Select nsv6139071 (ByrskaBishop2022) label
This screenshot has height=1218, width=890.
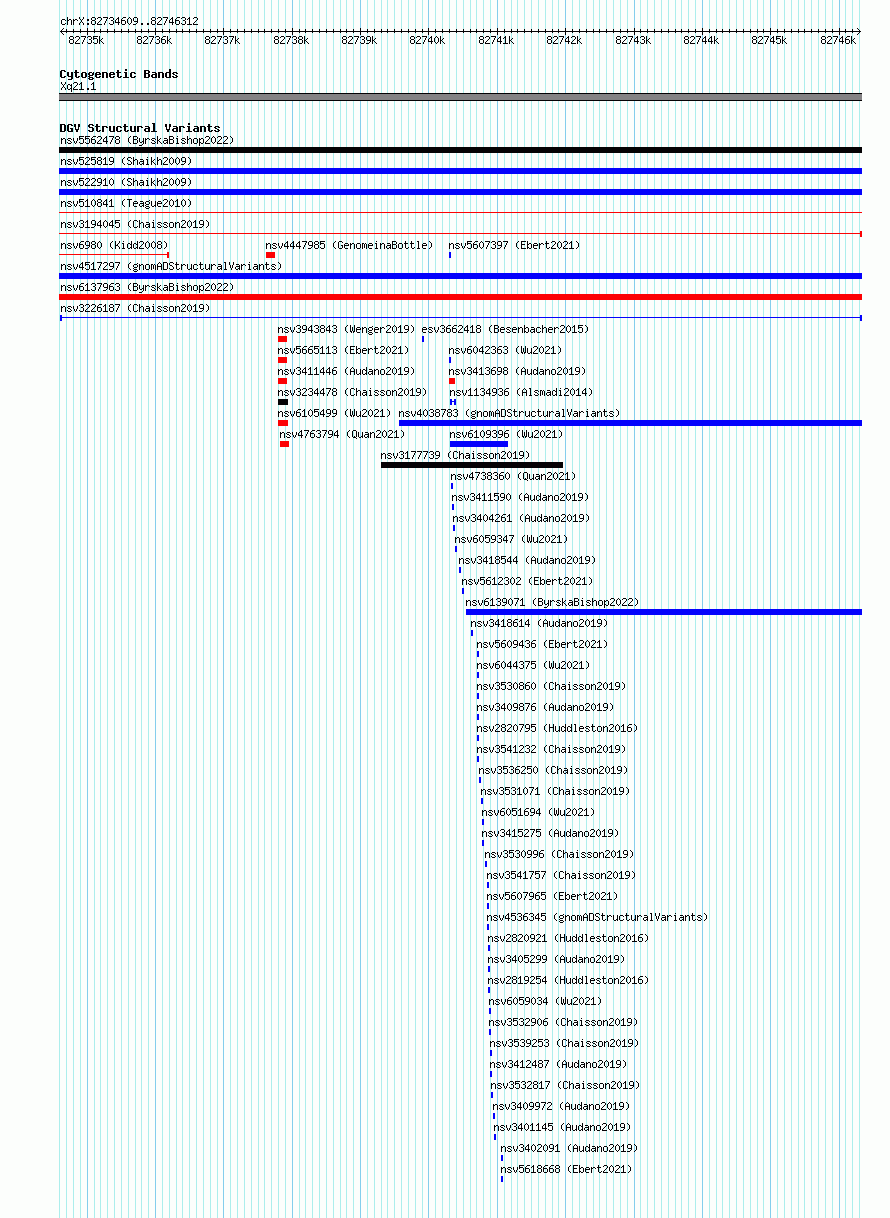pos(552,602)
